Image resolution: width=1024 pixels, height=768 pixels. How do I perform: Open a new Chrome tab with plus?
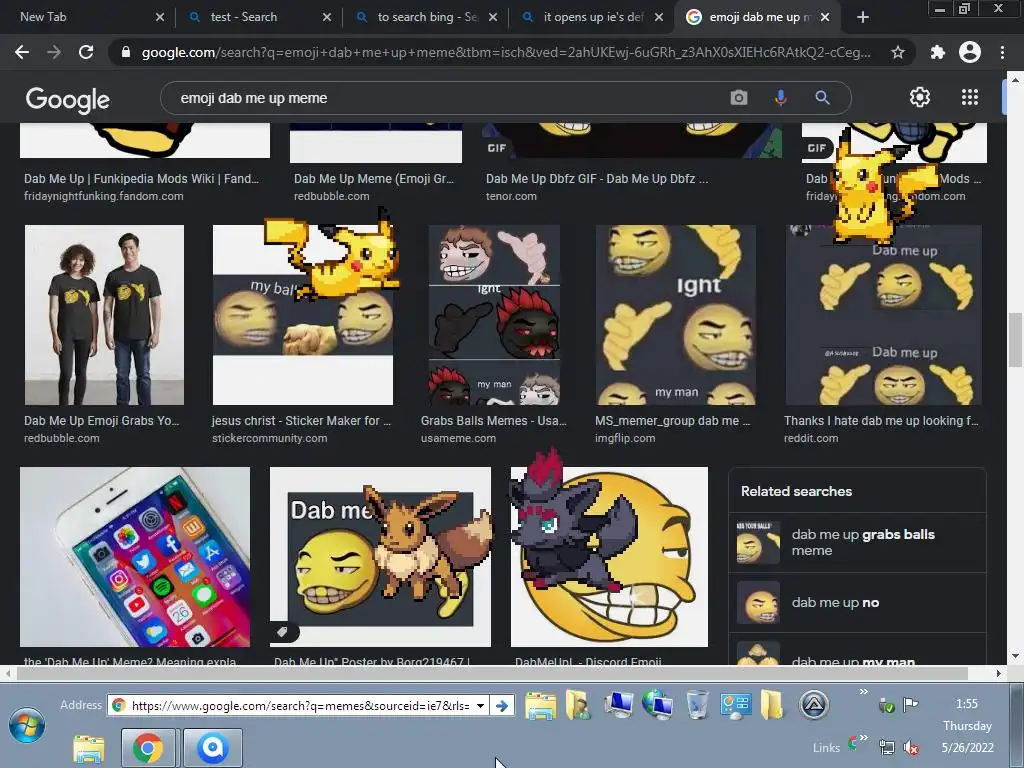863,17
